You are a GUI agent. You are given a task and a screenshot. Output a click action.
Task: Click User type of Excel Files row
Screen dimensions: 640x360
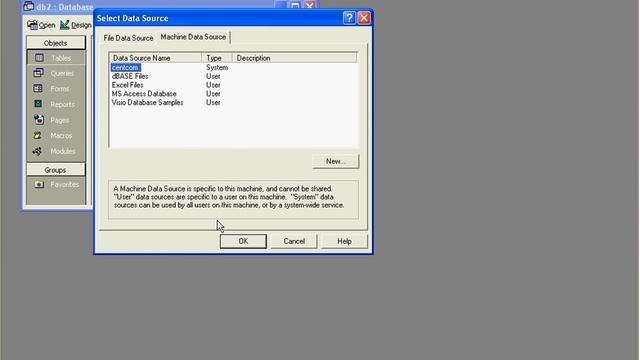click(213, 85)
